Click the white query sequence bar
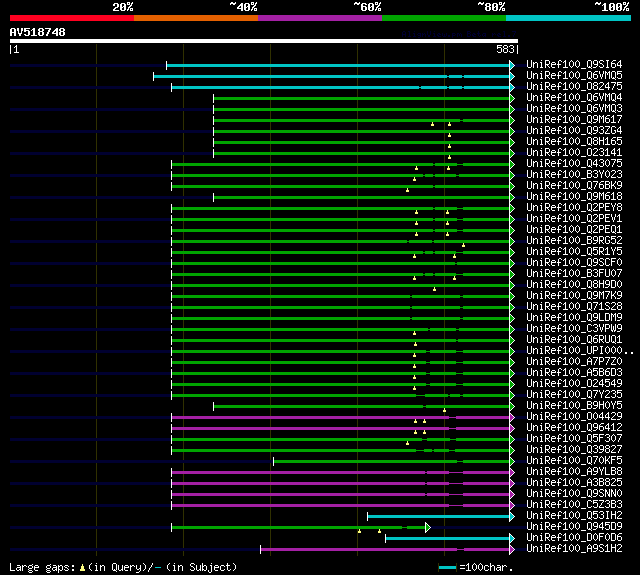The image size is (640, 575). 264,41
